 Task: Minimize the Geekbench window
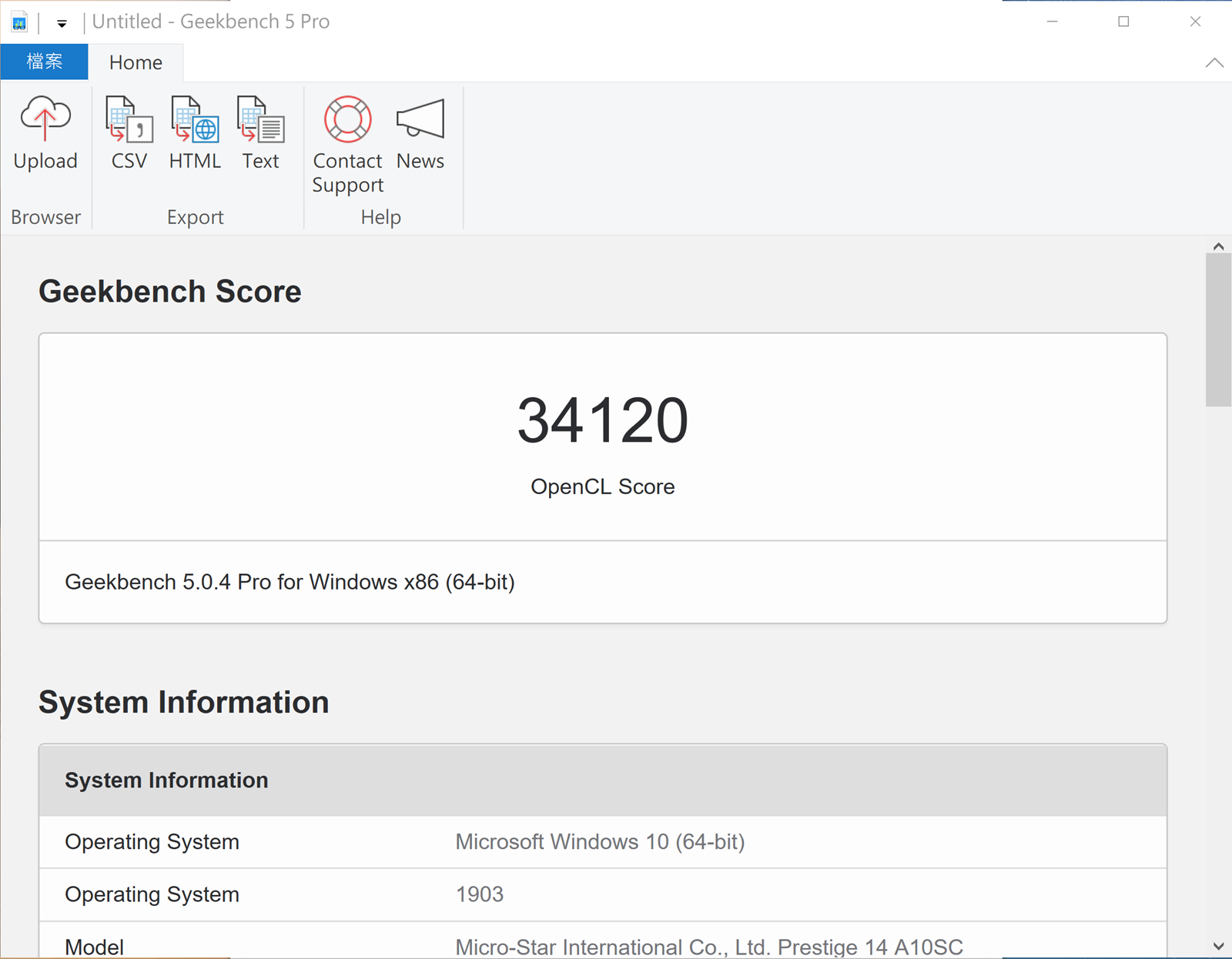click(x=1053, y=22)
